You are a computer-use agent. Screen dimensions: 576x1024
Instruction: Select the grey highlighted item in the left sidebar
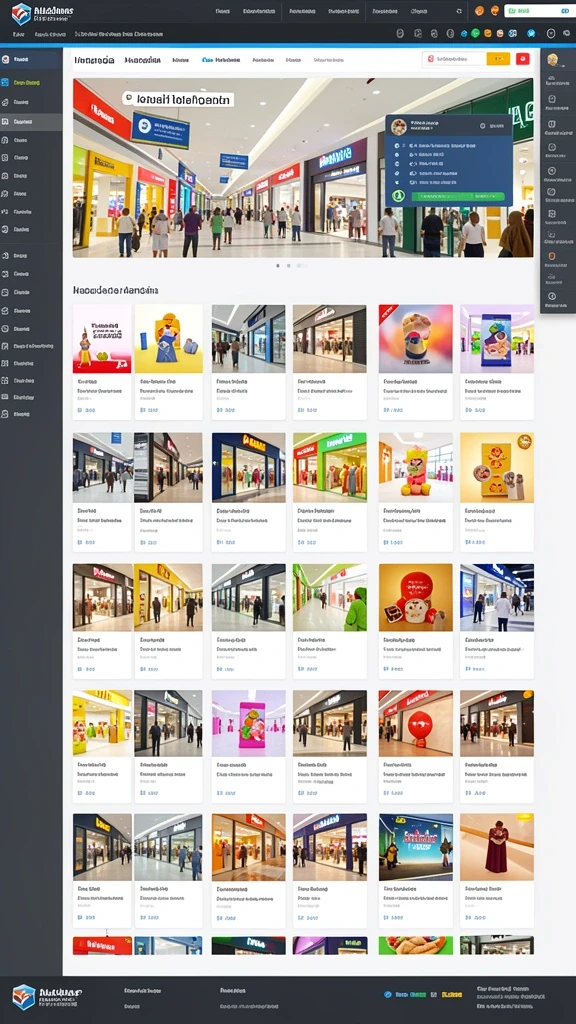pos(31,121)
